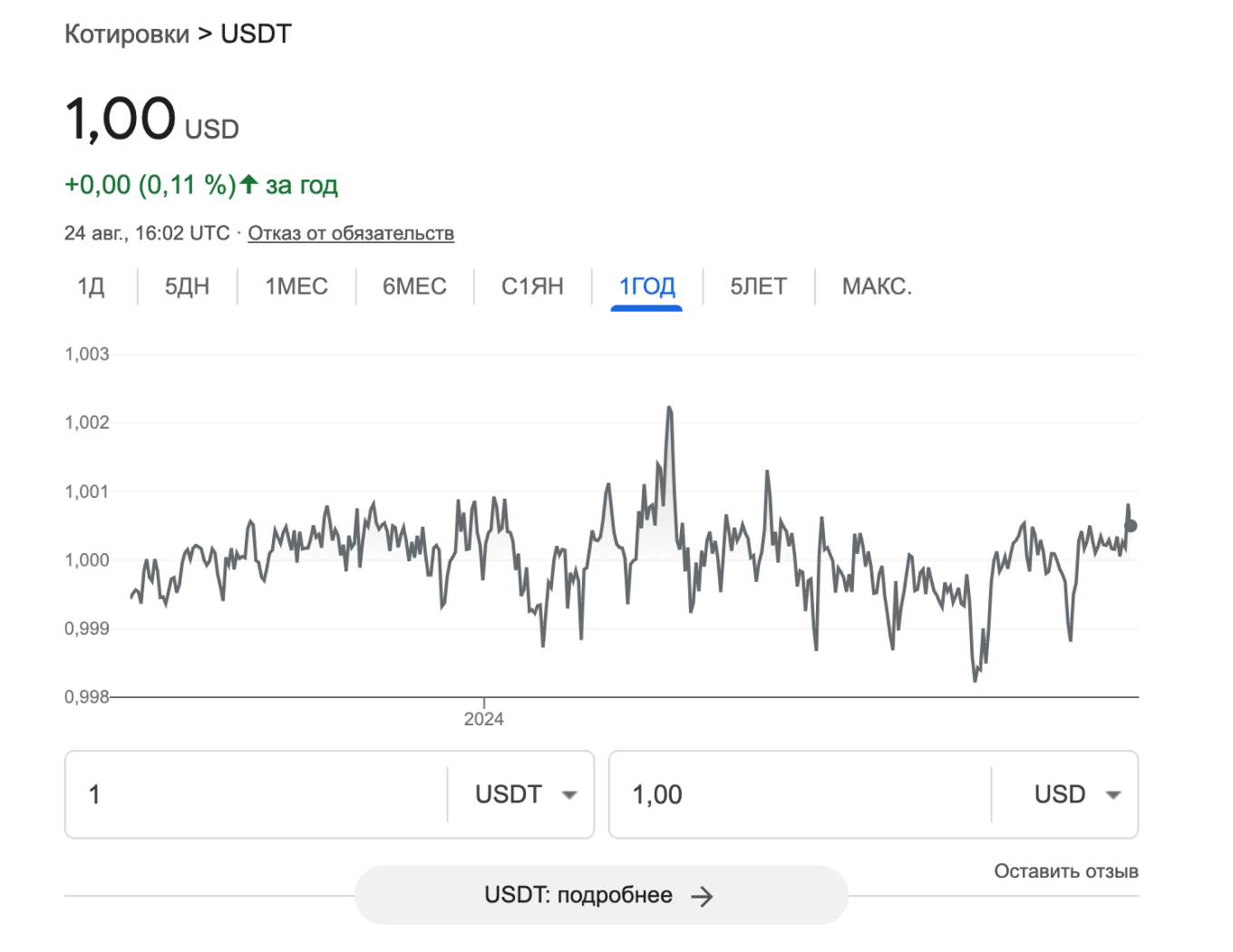The width and height of the screenshot is (1233, 952).
Task: Click the gray endpoint dot on the chart line
Action: (1130, 525)
